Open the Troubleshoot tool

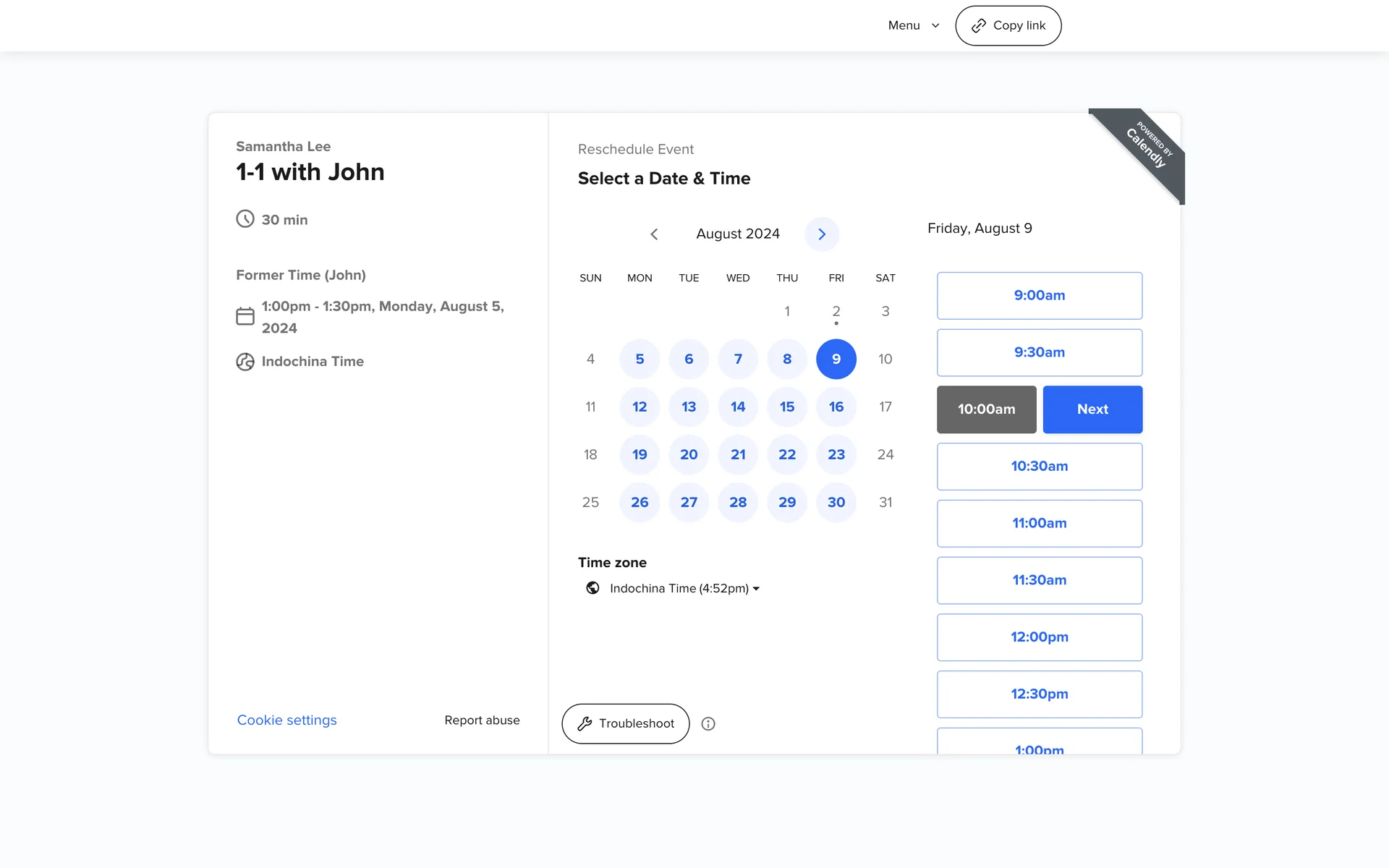[625, 723]
